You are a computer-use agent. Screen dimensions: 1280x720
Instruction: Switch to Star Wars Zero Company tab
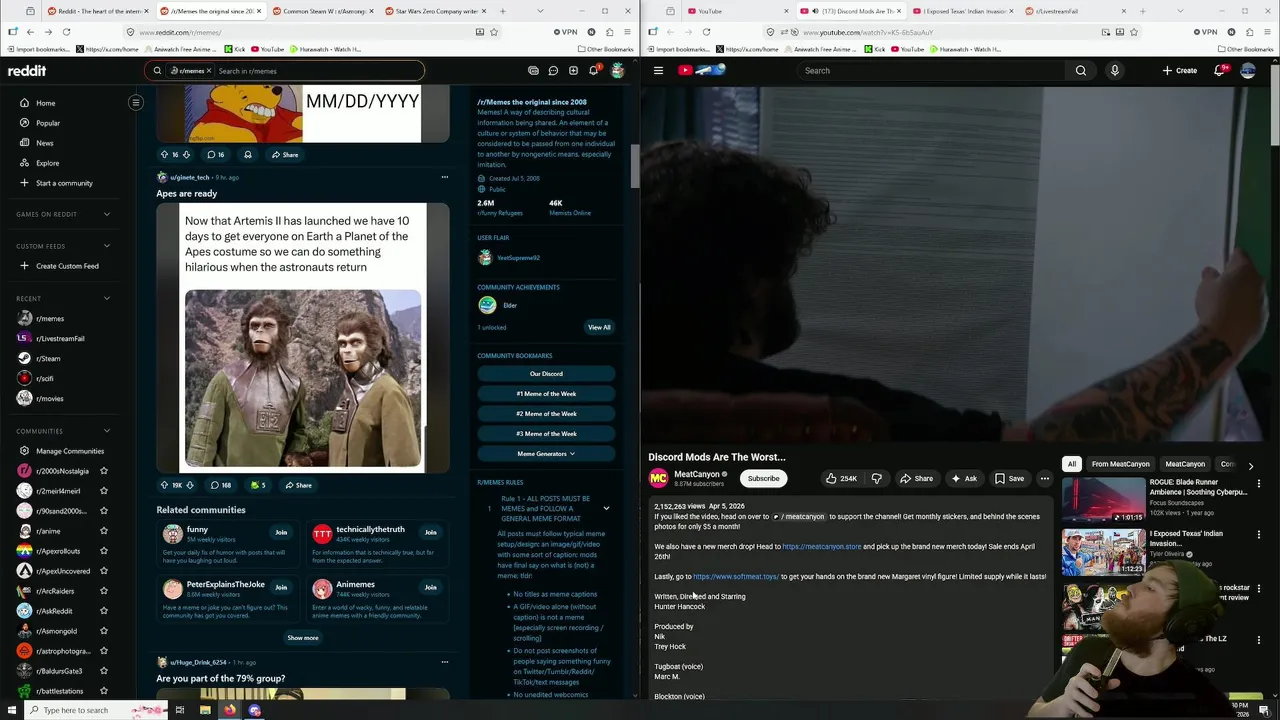(439, 11)
